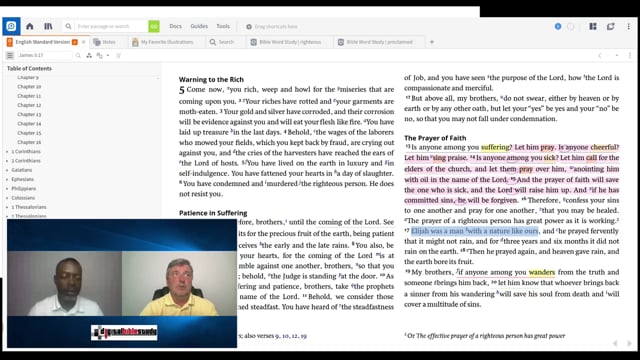Open the ESV panel kebab menu
The width and height of the screenshot is (640, 360).
pyautogui.click(x=630, y=56)
